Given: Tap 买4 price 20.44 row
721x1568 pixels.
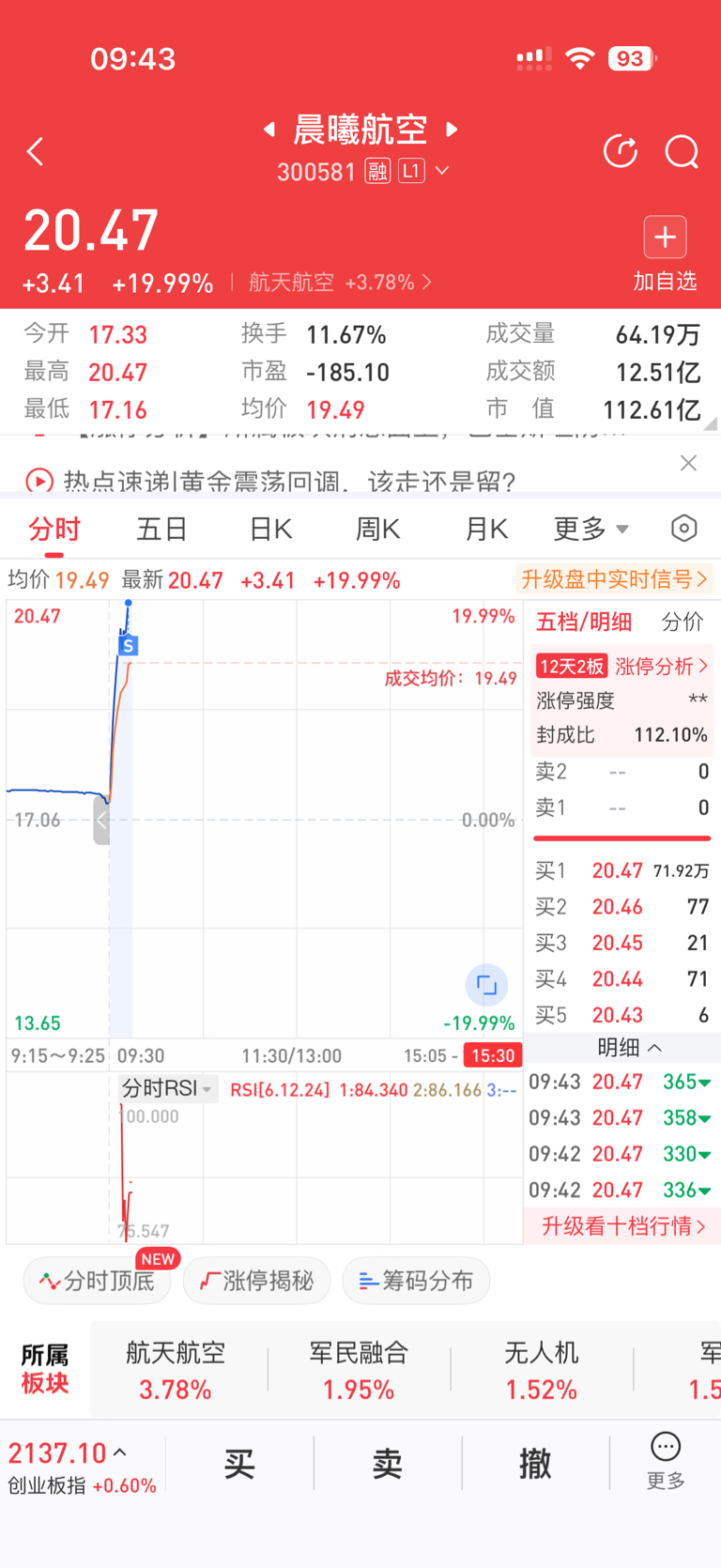Looking at the screenshot, I should coord(621,979).
